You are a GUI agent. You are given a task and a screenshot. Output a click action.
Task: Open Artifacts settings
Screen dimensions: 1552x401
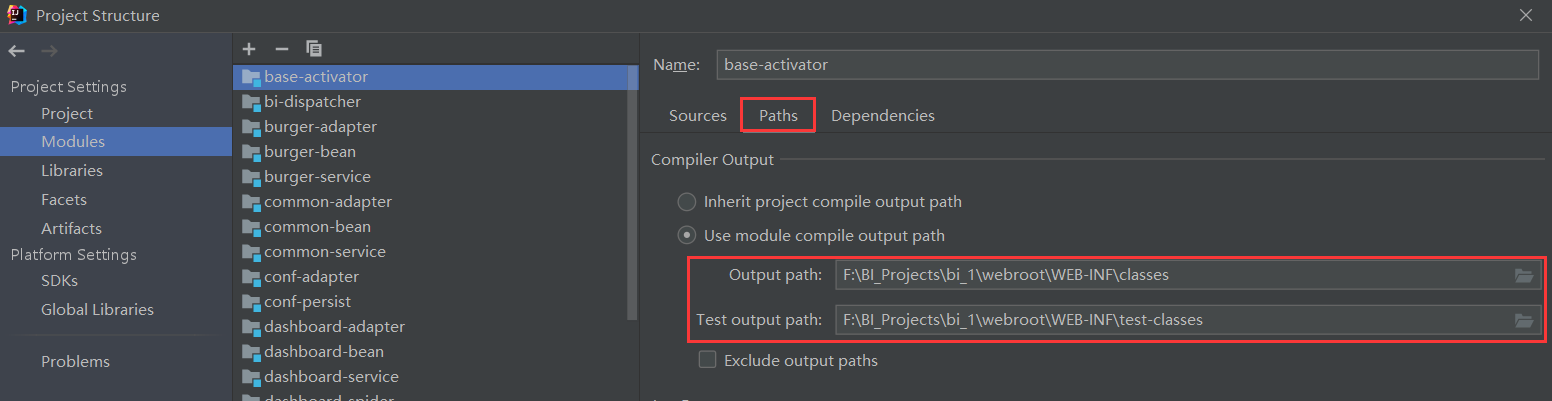[x=71, y=229]
